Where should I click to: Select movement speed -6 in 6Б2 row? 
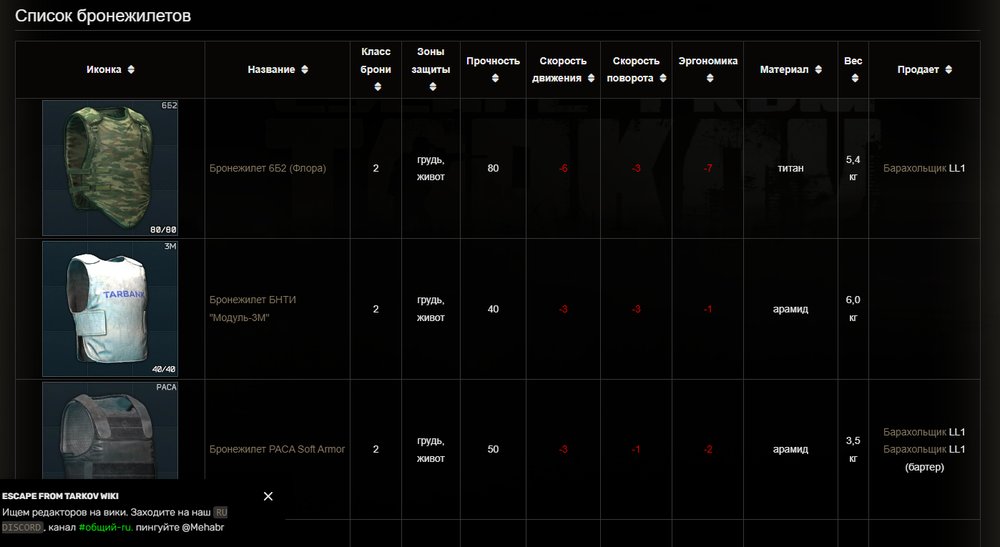pyautogui.click(x=563, y=168)
